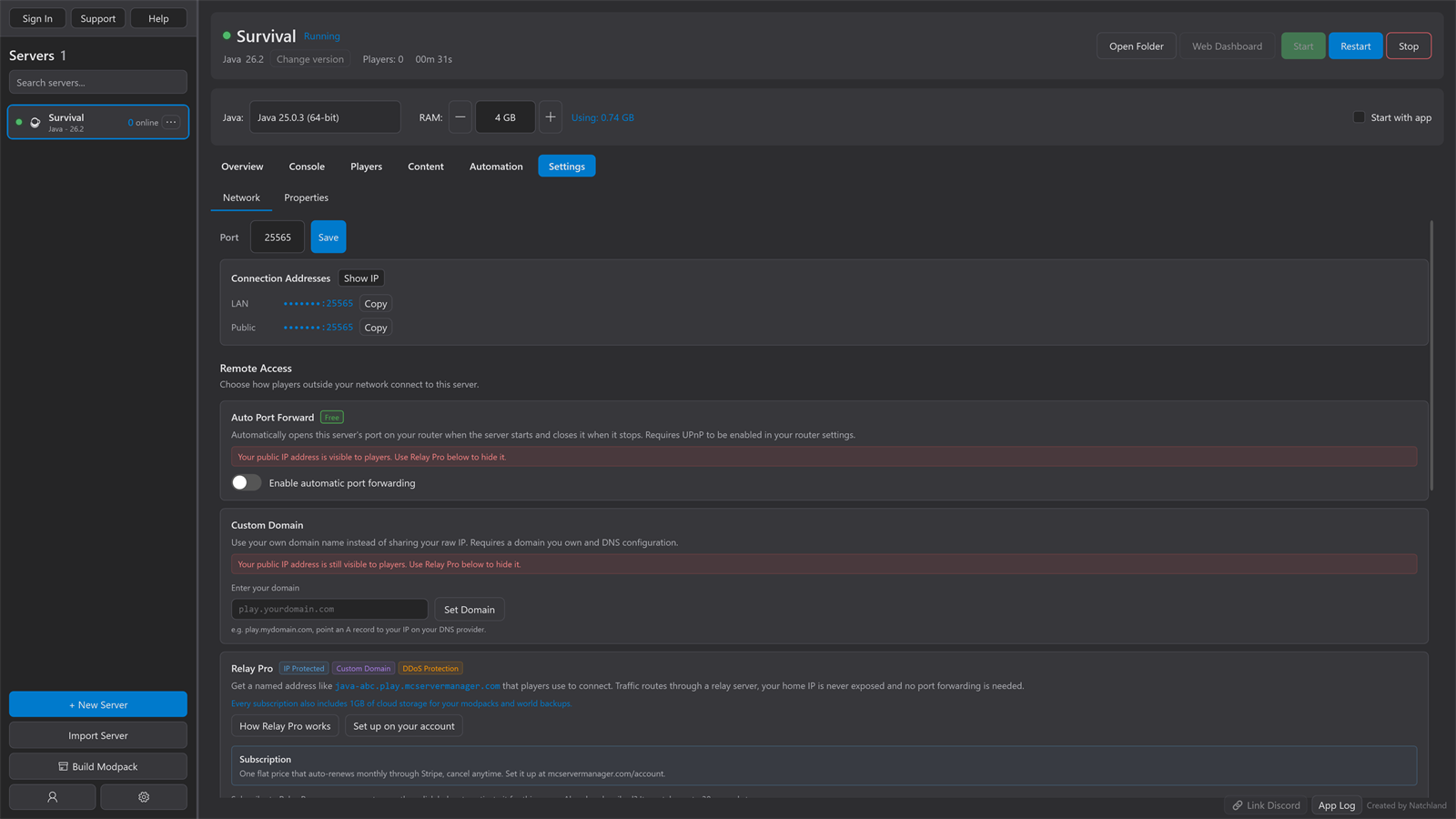Go to the Players tab

click(366, 167)
